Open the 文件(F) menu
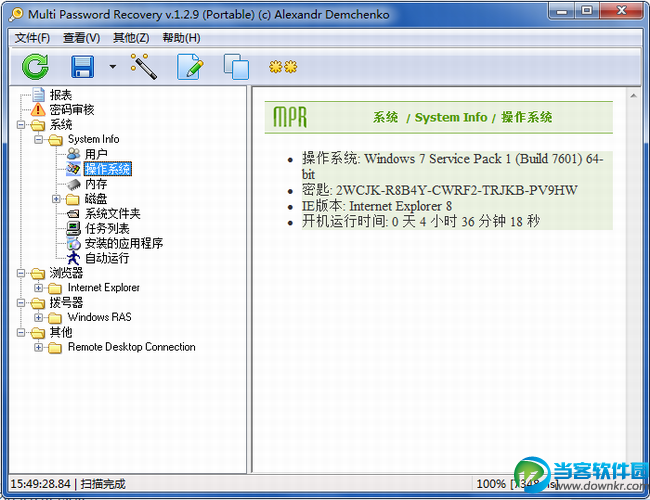The height and width of the screenshot is (500, 650). tap(32, 38)
